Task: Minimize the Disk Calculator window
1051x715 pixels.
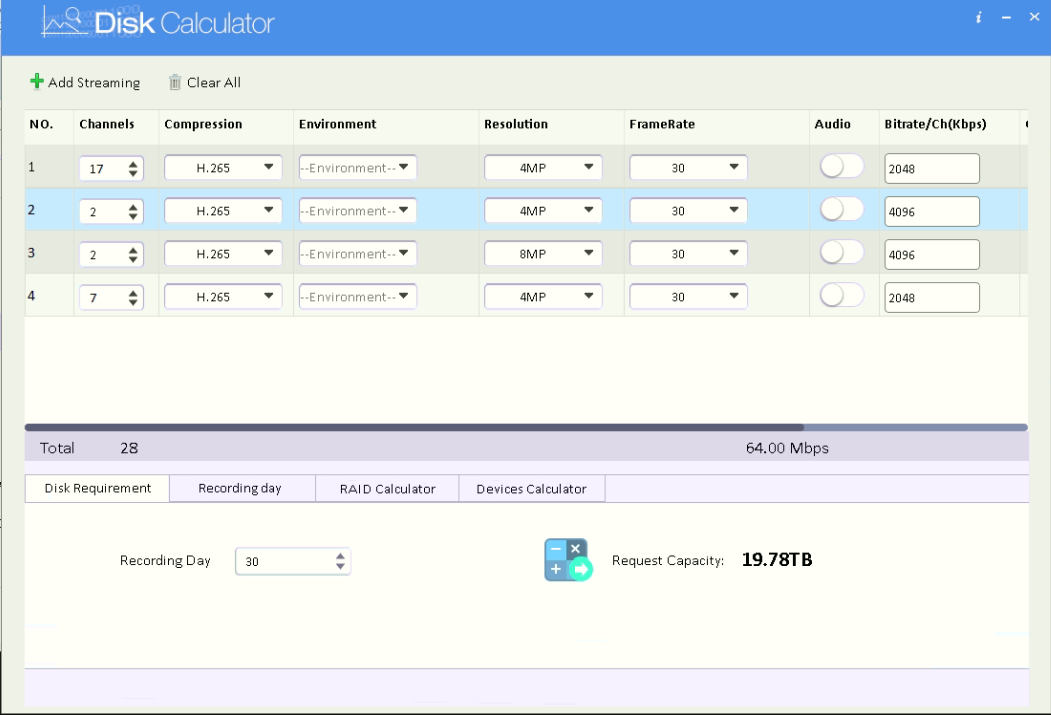Action: 1007,19
